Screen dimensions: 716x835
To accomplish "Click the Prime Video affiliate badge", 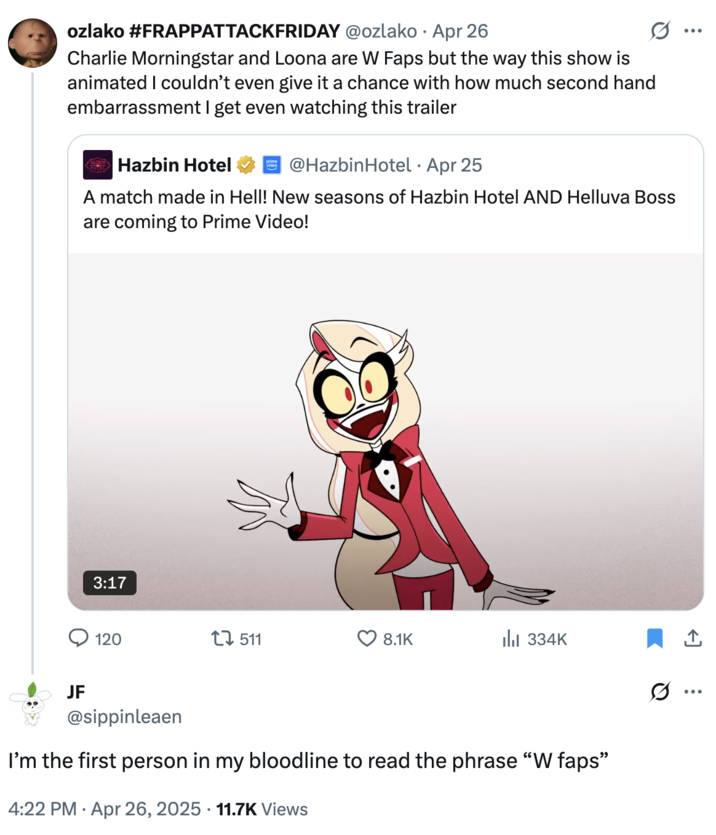I will pos(272,165).
